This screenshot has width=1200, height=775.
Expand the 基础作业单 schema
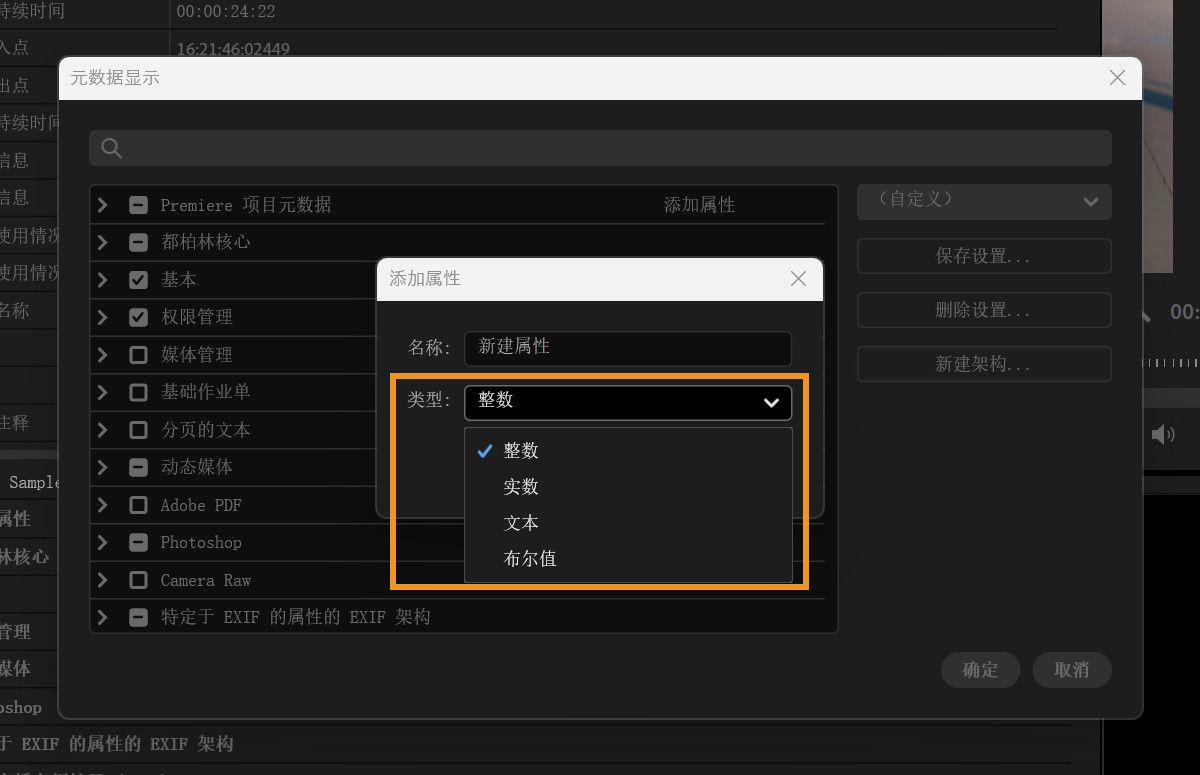point(103,392)
